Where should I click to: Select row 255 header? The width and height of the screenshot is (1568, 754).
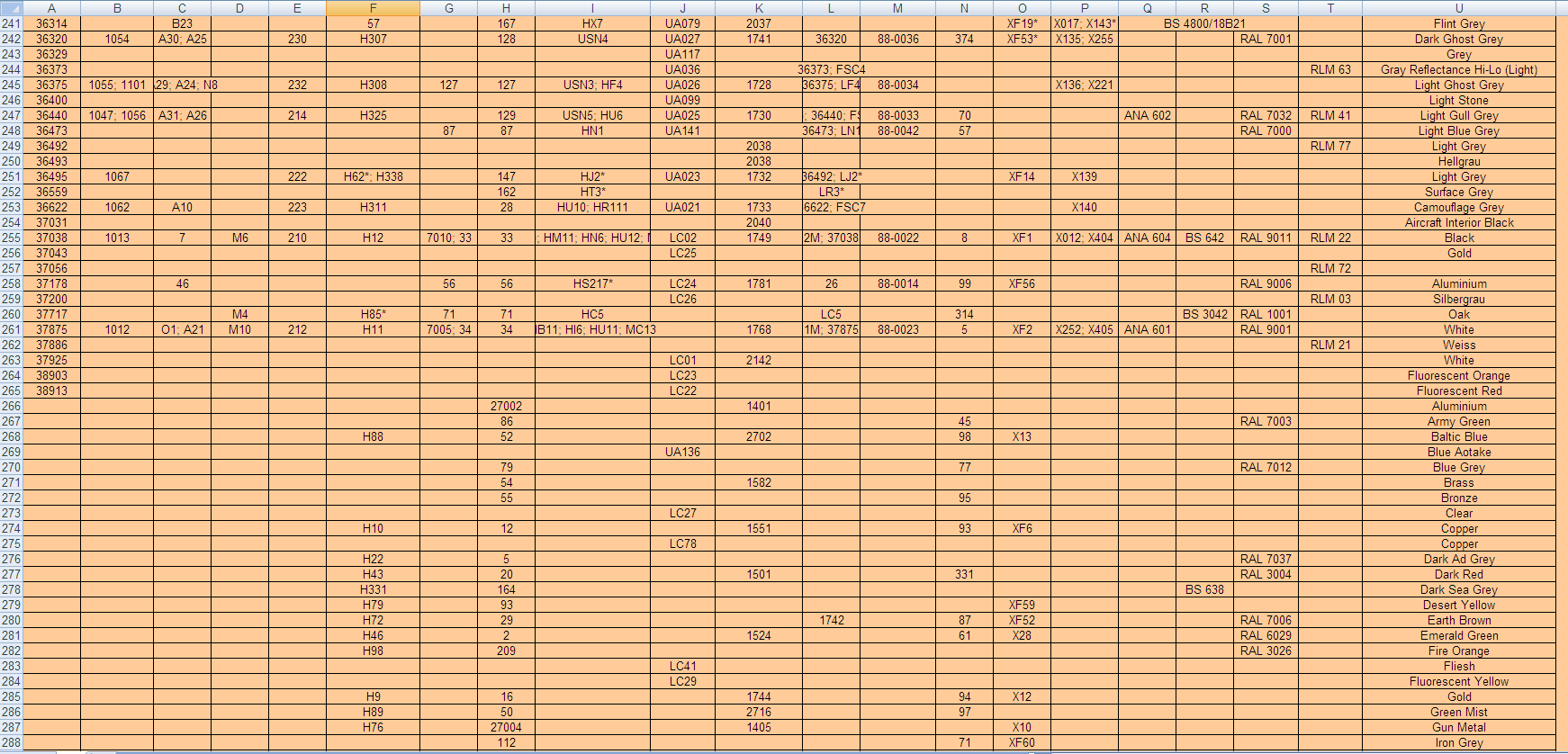point(11,238)
